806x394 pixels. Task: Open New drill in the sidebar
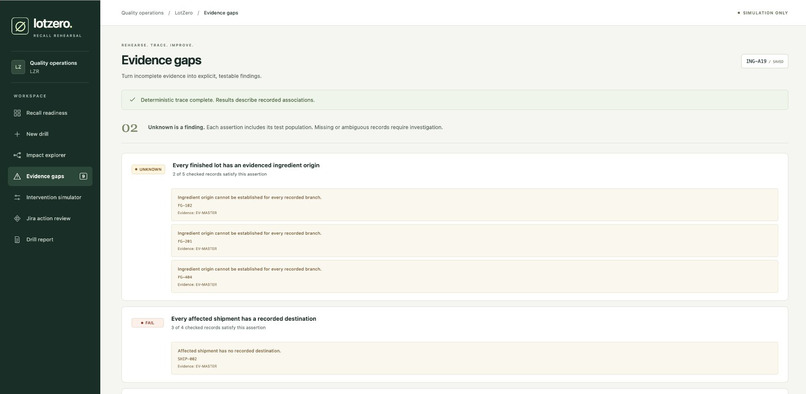50,134
